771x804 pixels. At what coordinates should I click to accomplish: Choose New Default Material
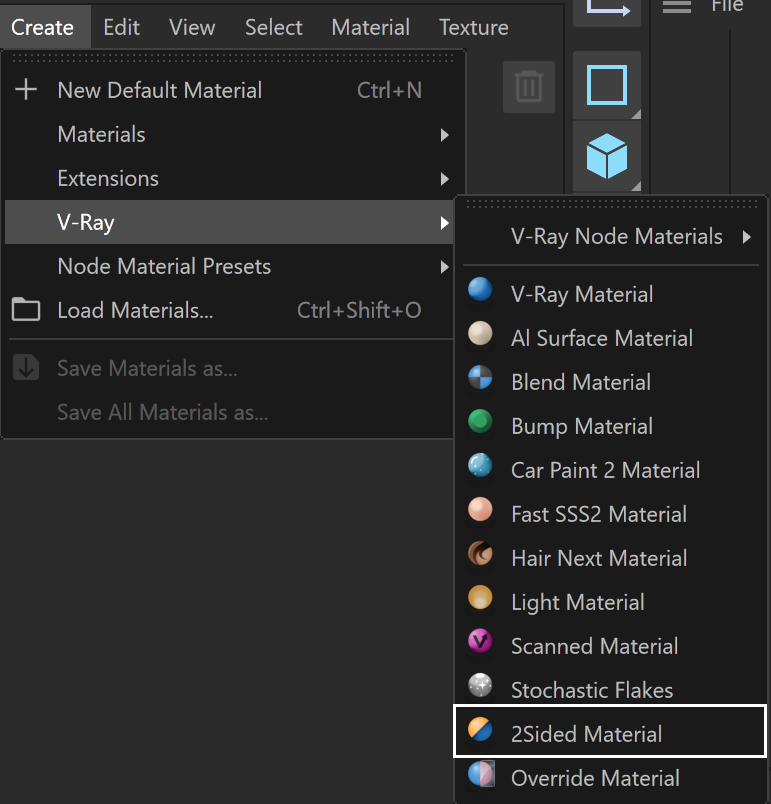pyautogui.click(x=229, y=90)
